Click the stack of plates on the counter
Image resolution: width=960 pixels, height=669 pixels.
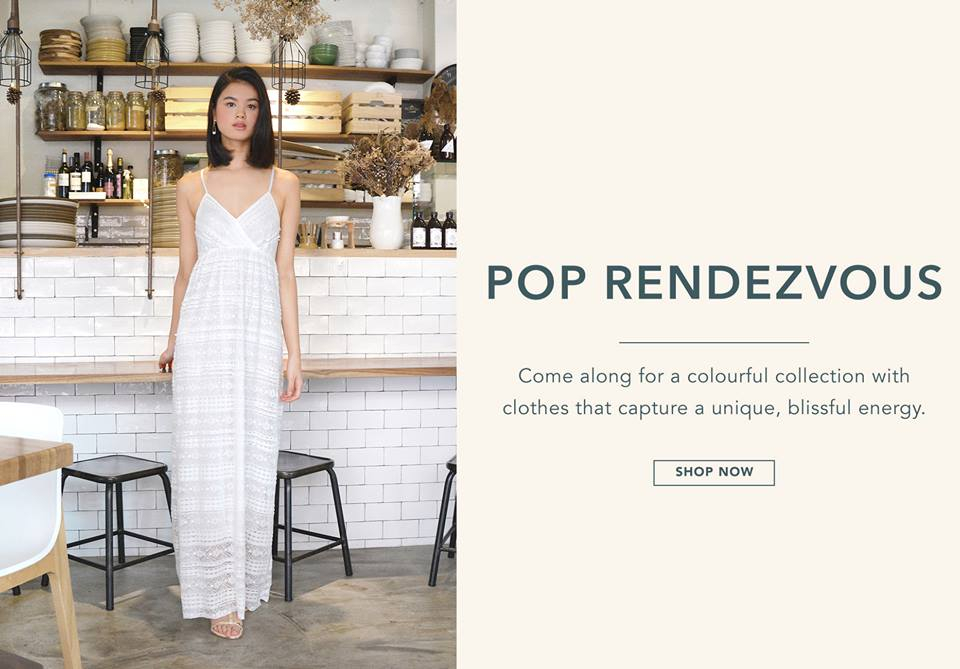pos(38,223)
